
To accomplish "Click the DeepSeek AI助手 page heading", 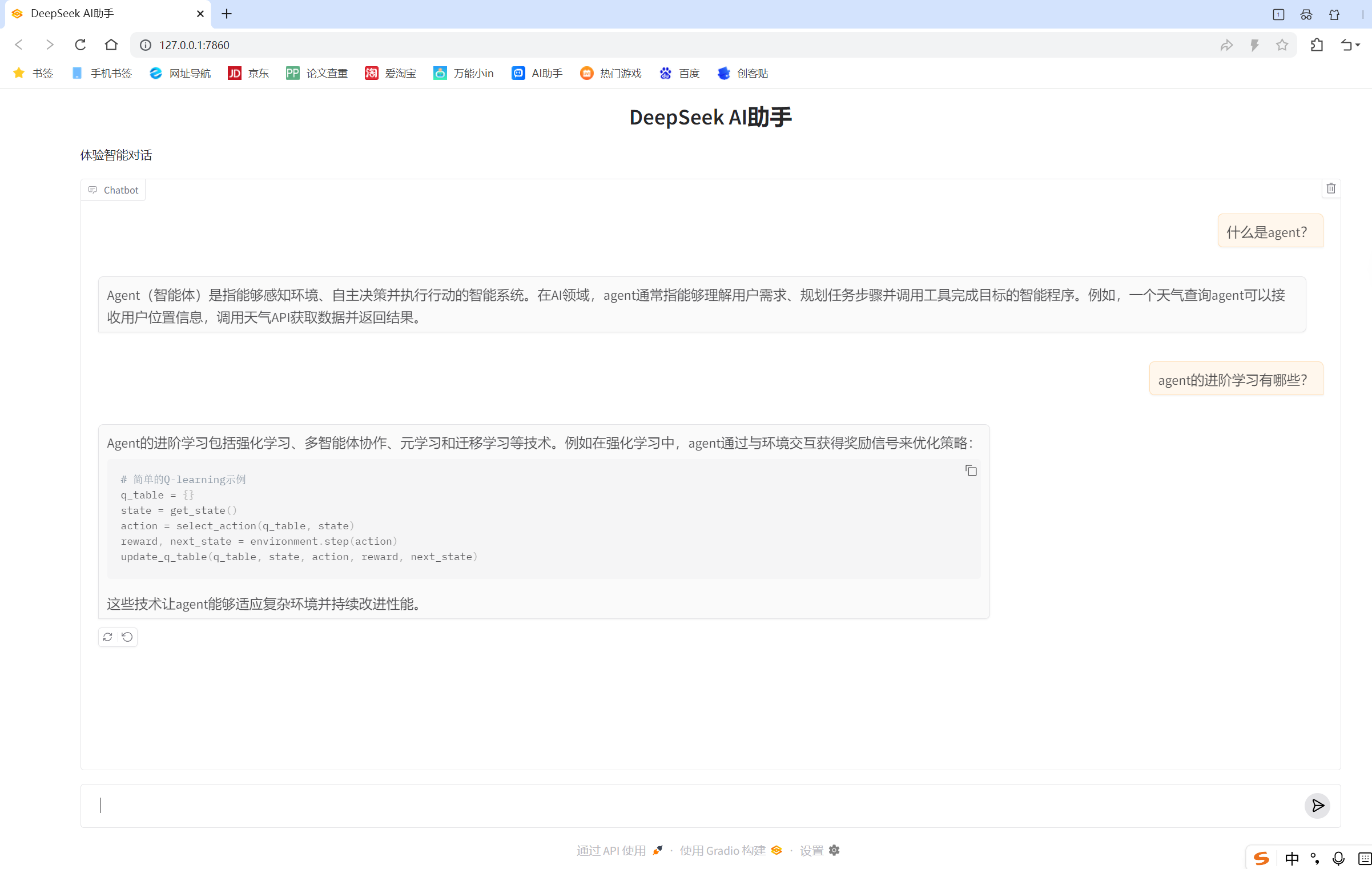I will coord(710,116).
